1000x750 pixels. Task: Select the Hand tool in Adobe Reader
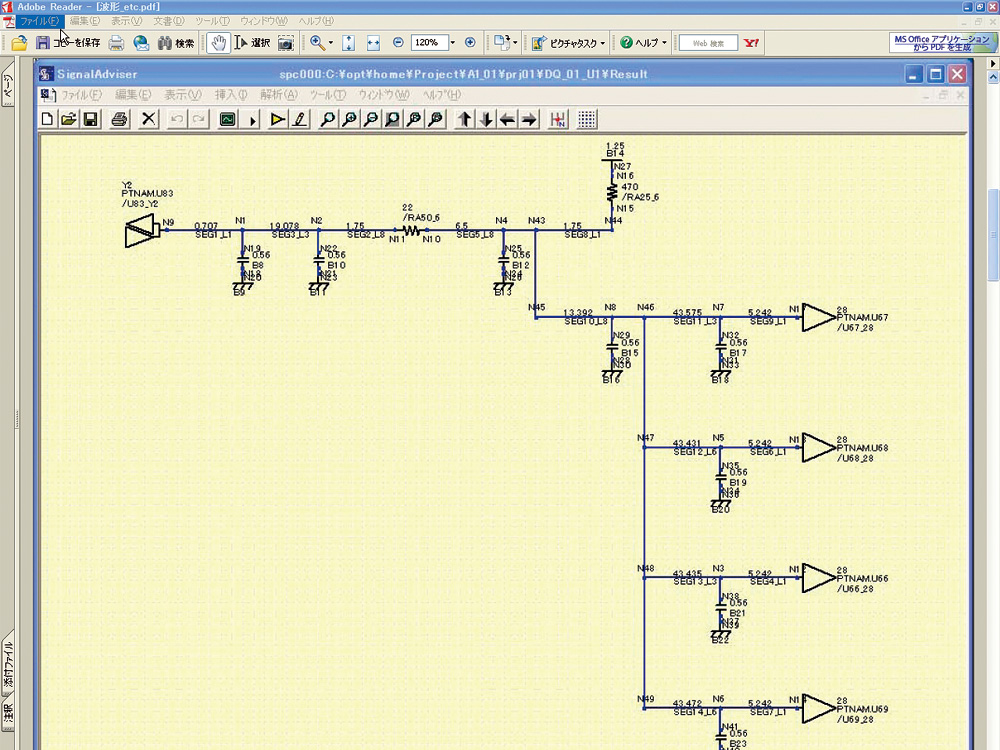(x=218, y=43)
